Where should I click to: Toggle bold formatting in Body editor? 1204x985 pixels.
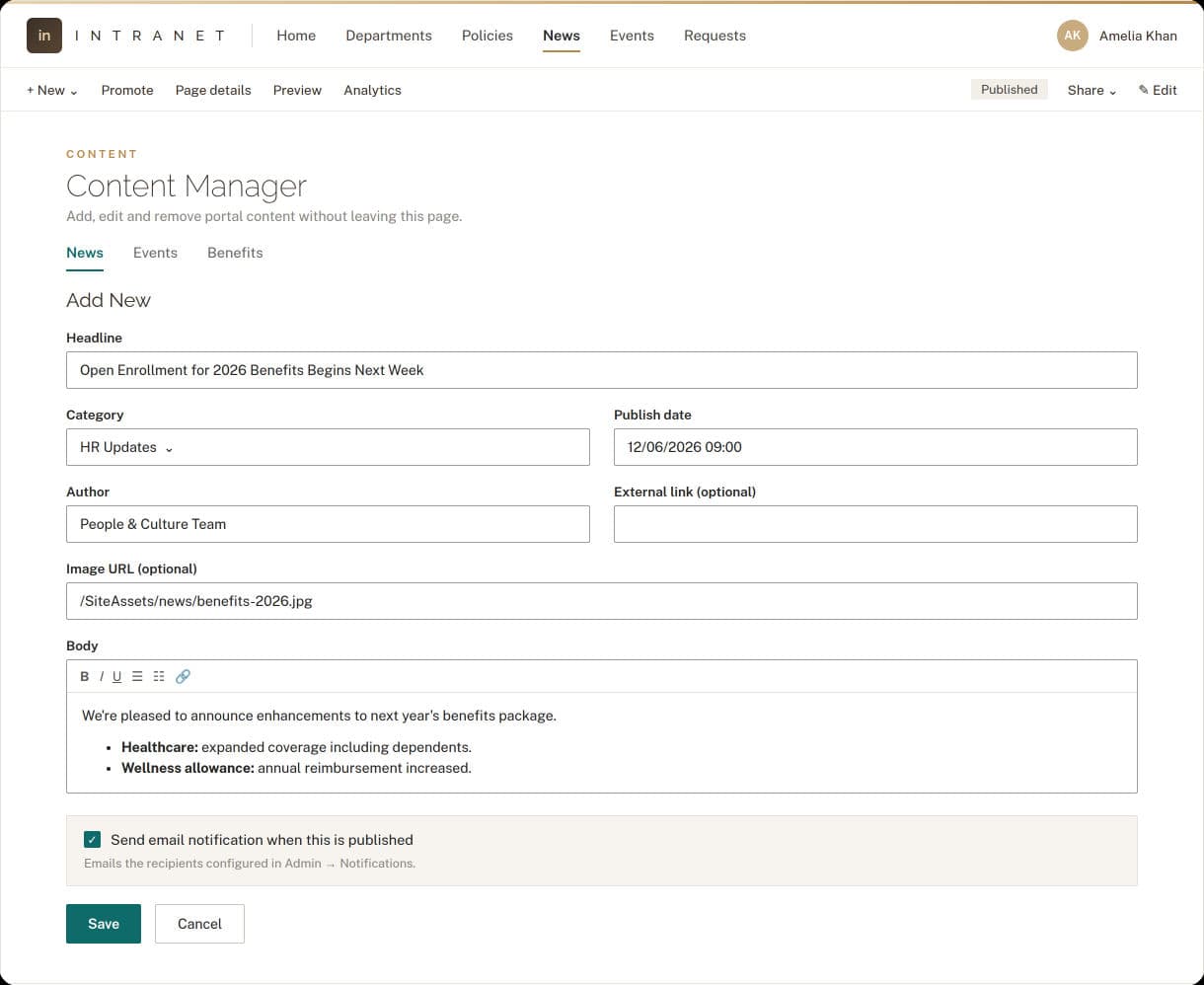pos(85,676)
